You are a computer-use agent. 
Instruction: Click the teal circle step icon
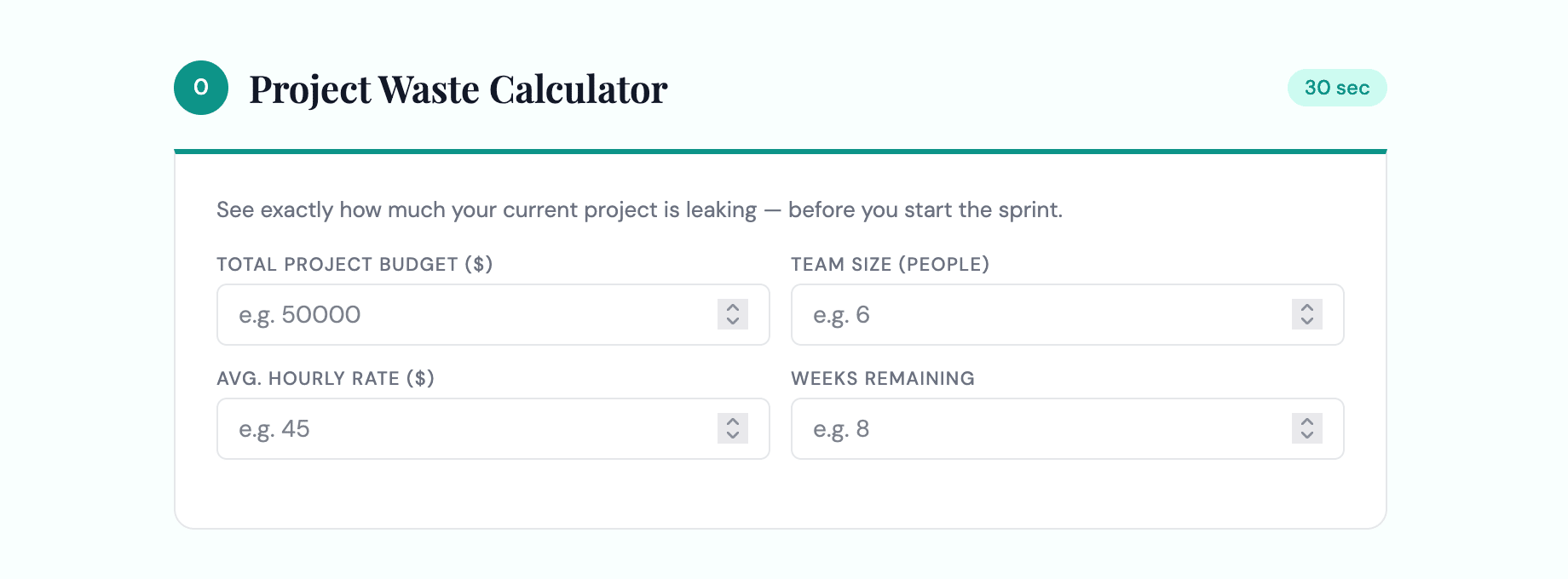[201, 88]
